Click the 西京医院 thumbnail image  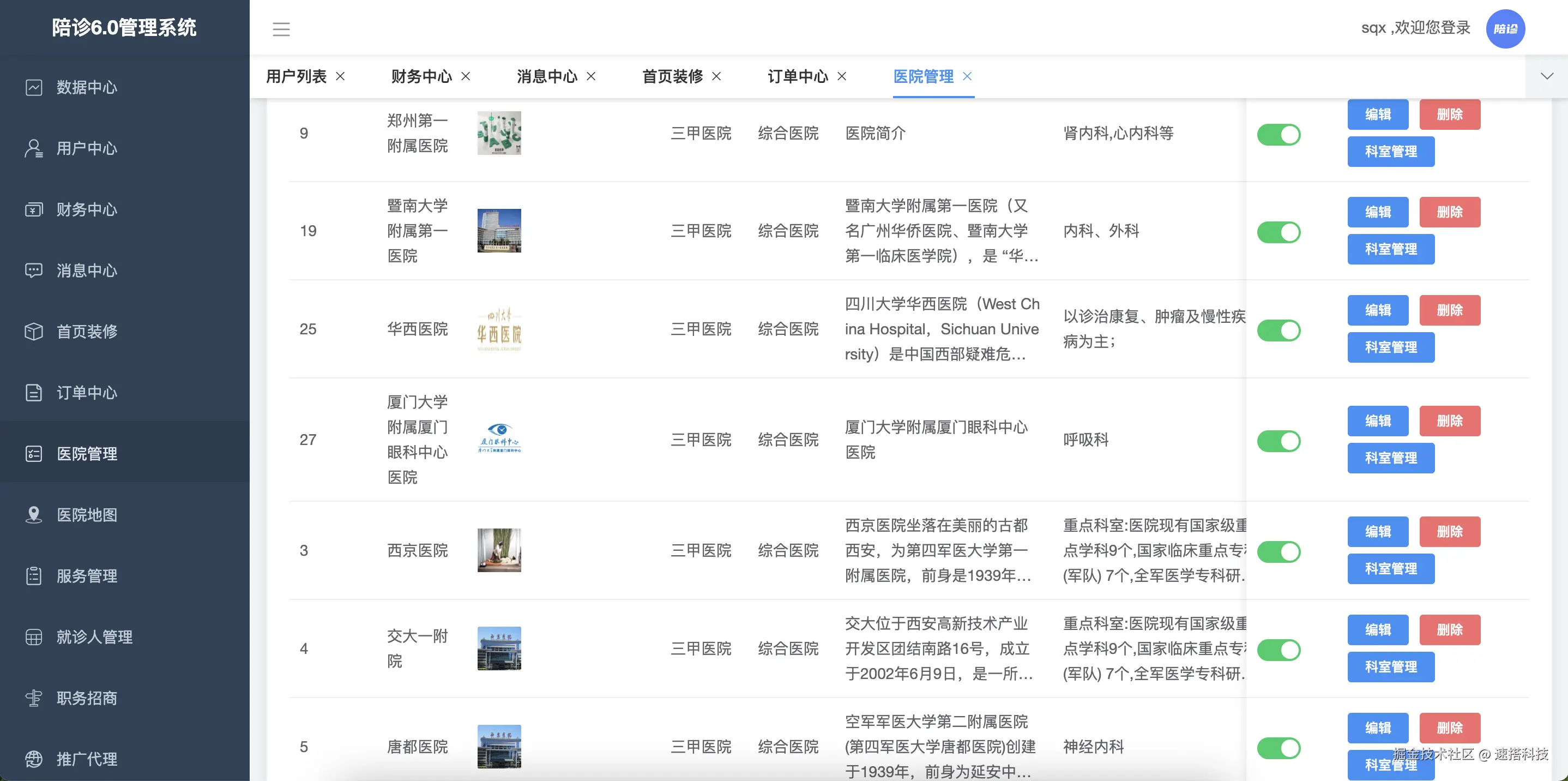[x=499, y=551]
